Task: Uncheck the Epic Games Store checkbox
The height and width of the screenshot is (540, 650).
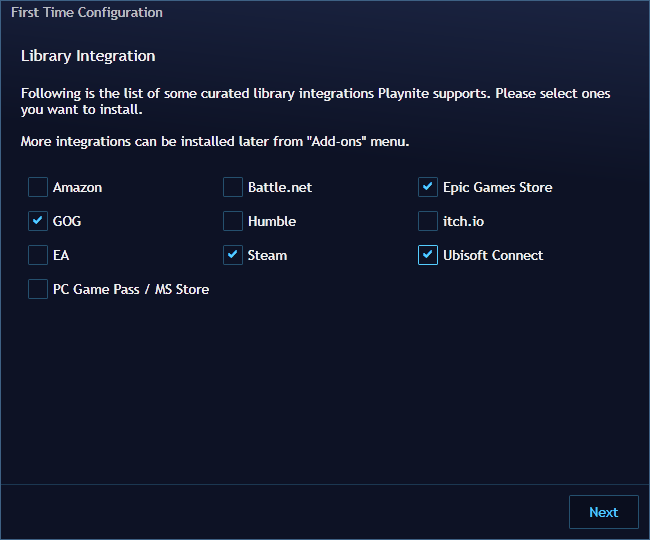Action: (428, 187)
